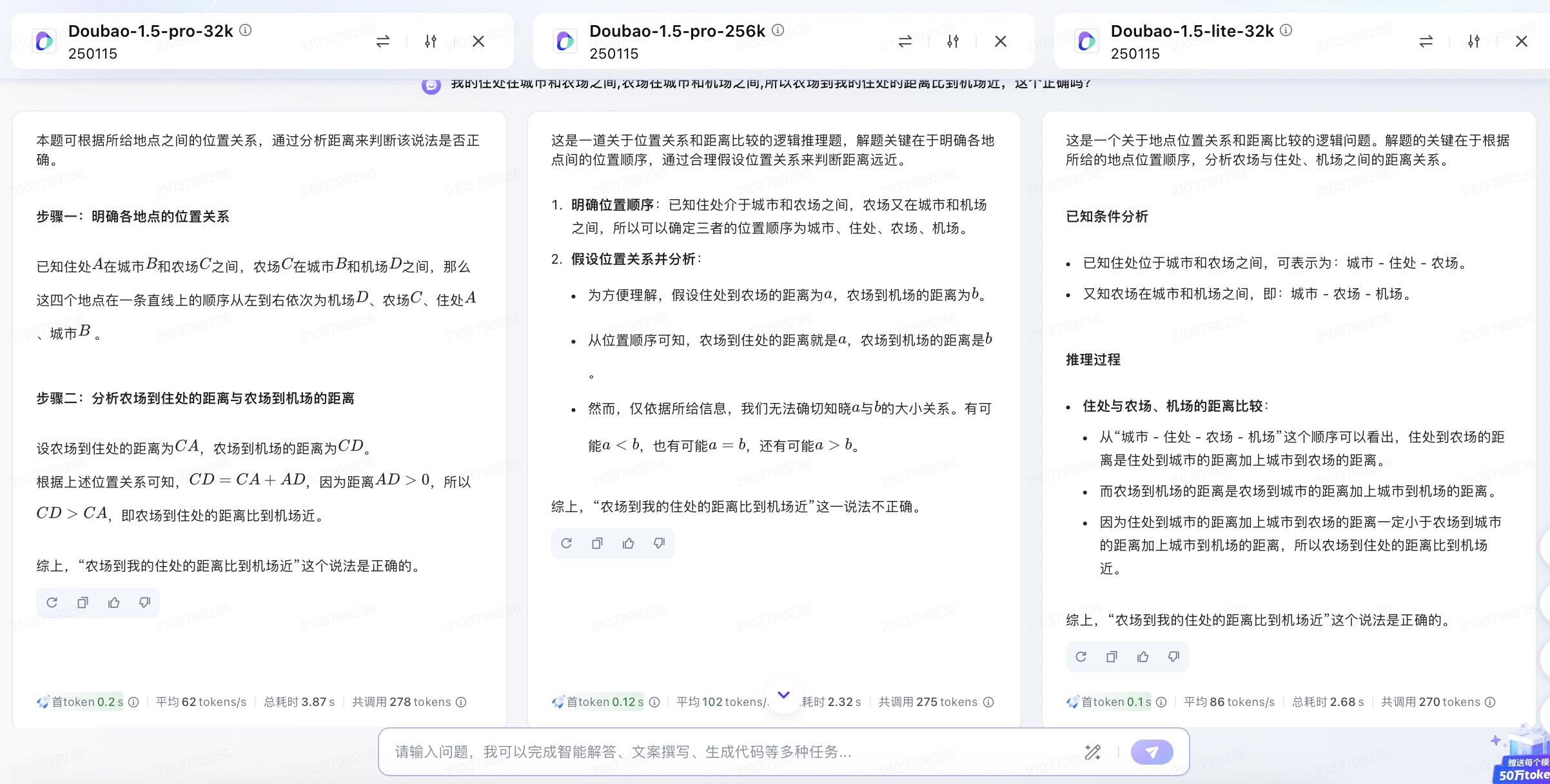Click the scroll-to-bottom chevron button
The width and height of the screenshot is (1550, 784).
(783, 695)
